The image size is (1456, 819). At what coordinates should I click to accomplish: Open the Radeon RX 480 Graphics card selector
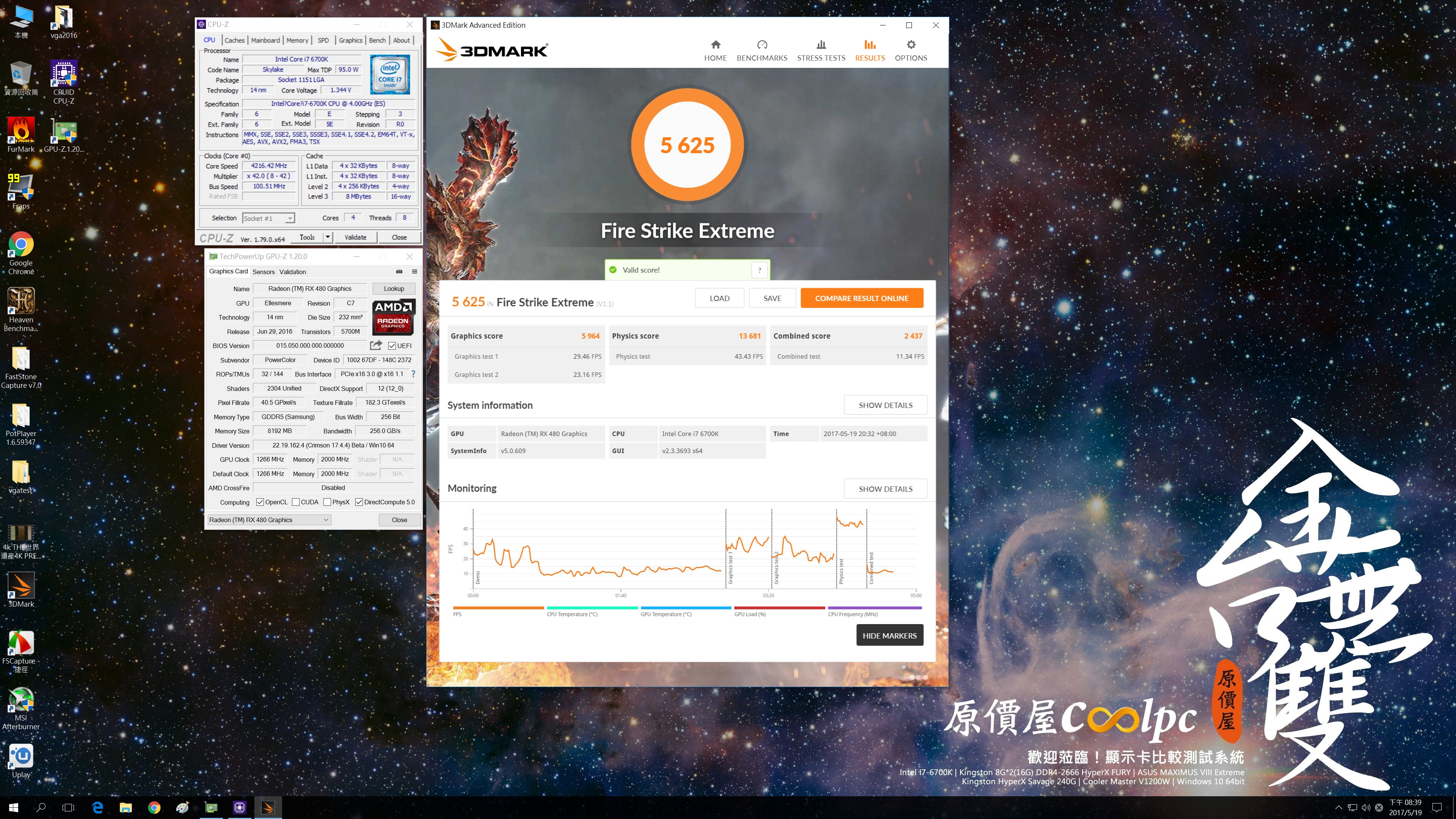point(269,520)
